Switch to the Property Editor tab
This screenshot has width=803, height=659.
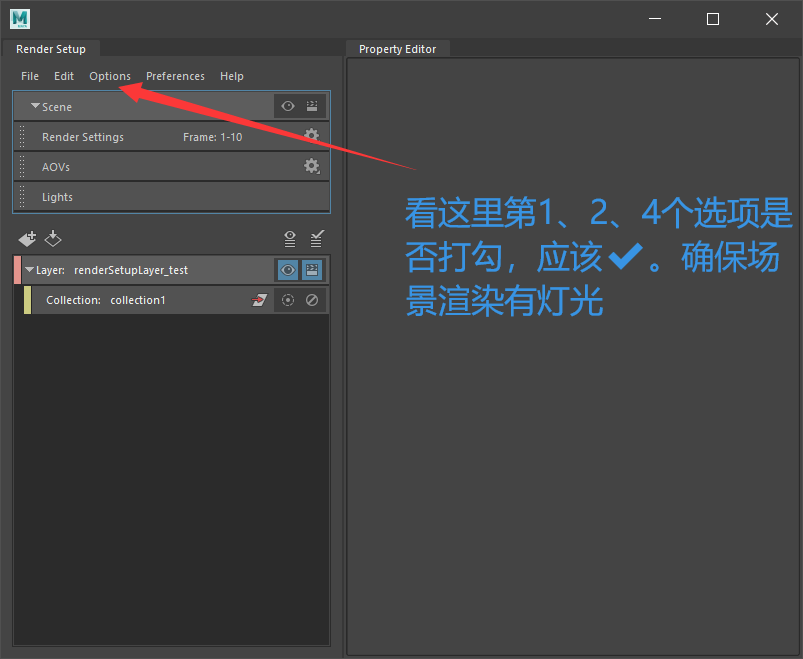click(397, 49)
